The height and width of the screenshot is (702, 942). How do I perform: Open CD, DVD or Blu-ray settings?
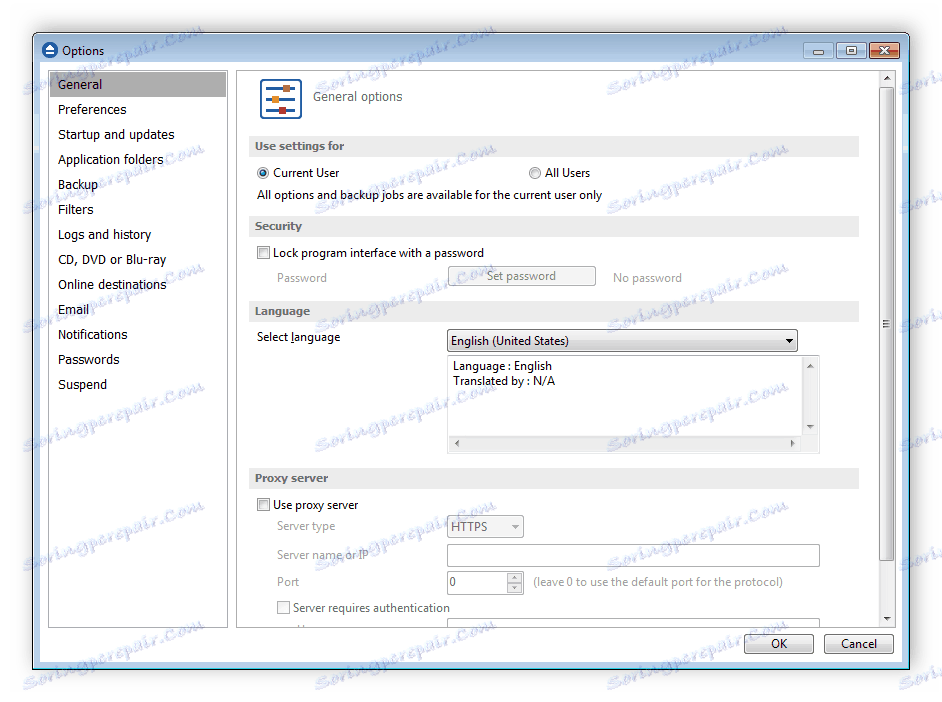(138, 260)
